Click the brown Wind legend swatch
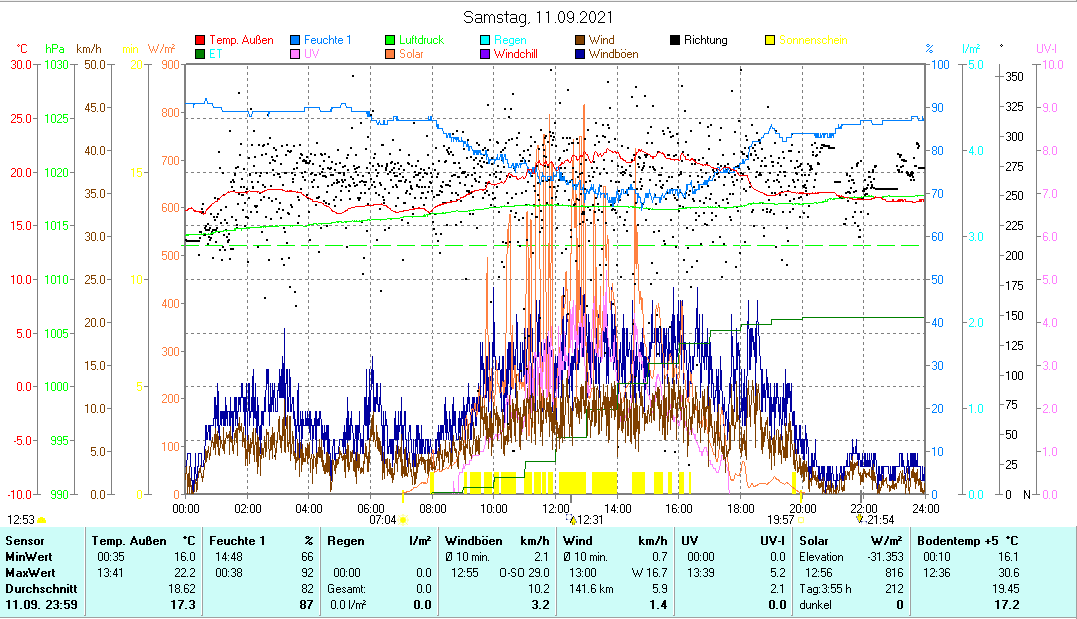 pyautogui.click(x=580, y=41)
